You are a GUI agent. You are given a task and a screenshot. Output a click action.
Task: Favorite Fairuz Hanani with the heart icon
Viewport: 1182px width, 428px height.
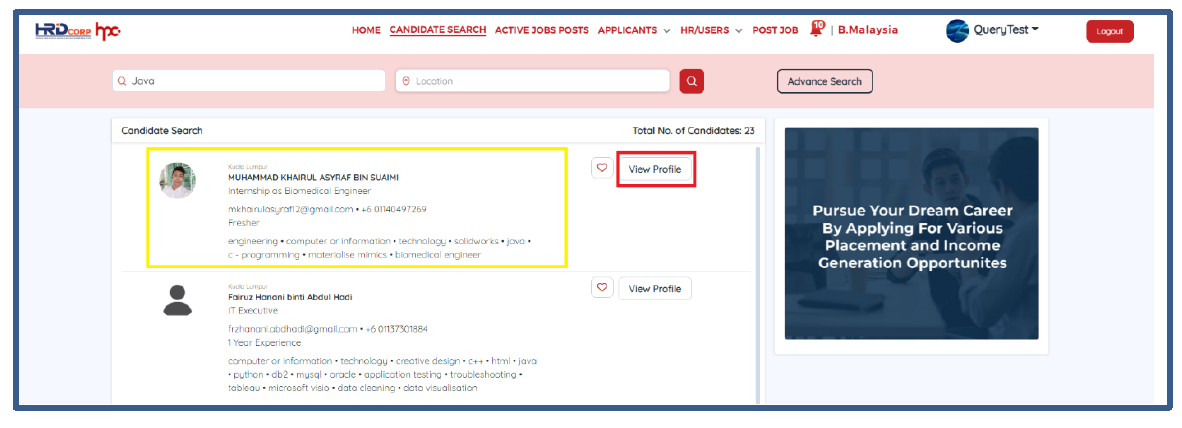[601, 287]
